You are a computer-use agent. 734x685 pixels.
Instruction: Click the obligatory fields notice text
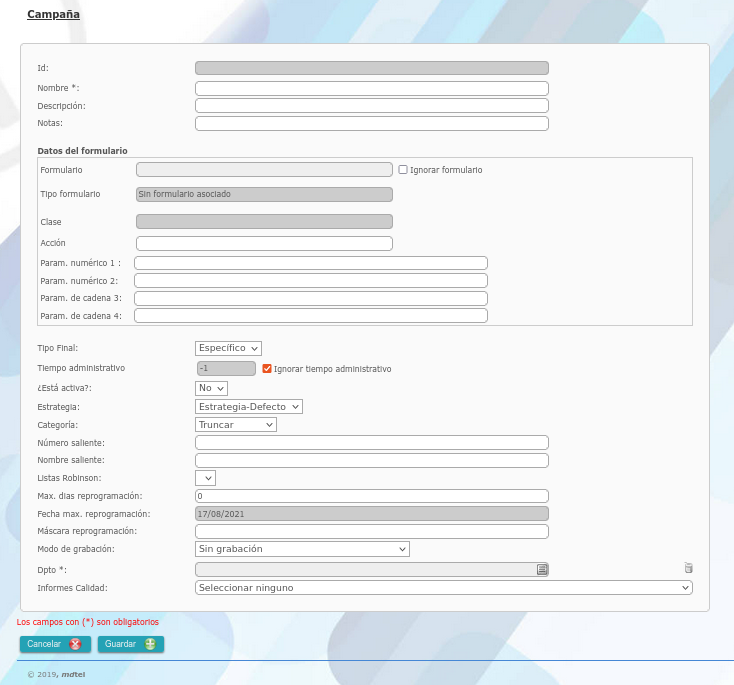pos(88,622)
